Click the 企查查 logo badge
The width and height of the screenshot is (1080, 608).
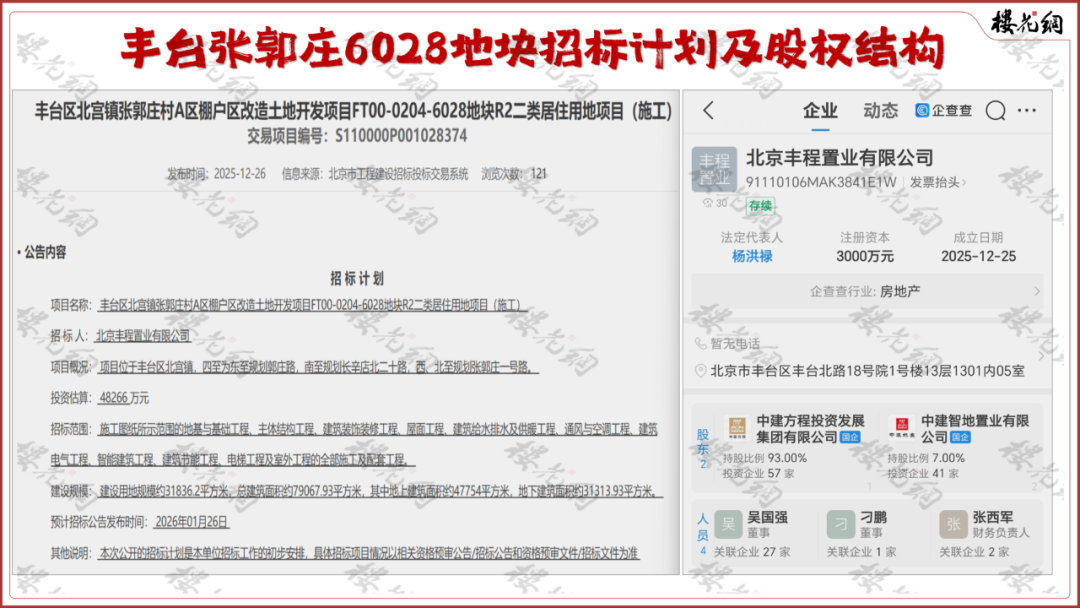click(943, 111)
